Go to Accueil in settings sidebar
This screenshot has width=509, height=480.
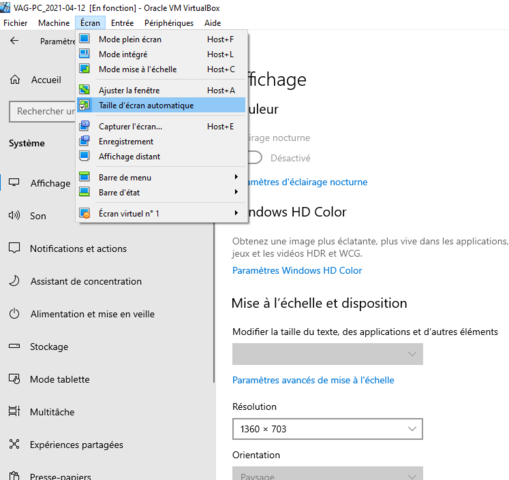[46, 80]
